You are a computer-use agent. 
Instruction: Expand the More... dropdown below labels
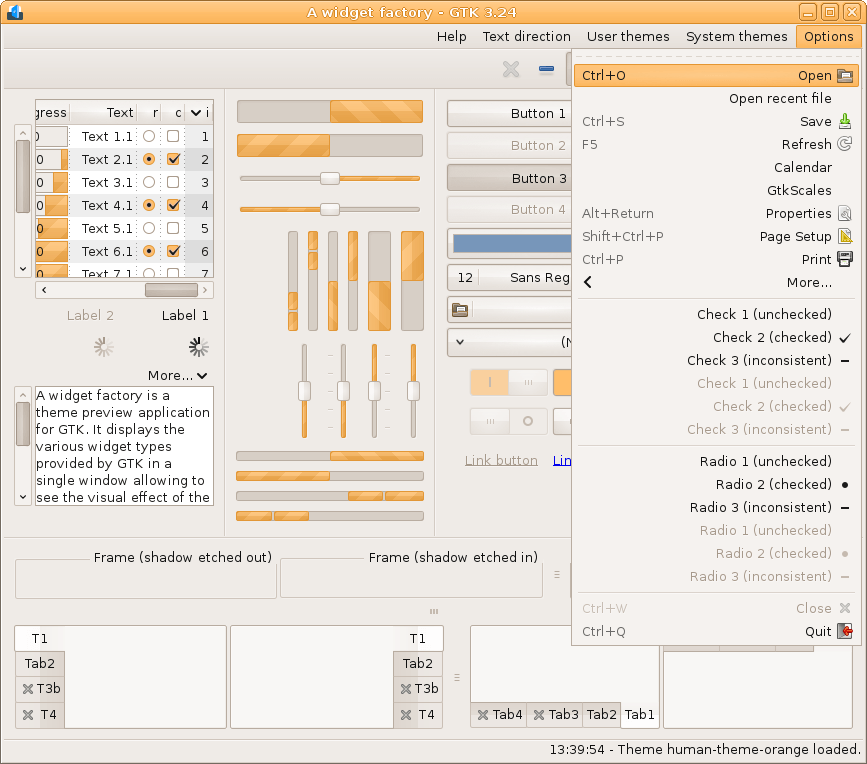[x=178, y=376]
